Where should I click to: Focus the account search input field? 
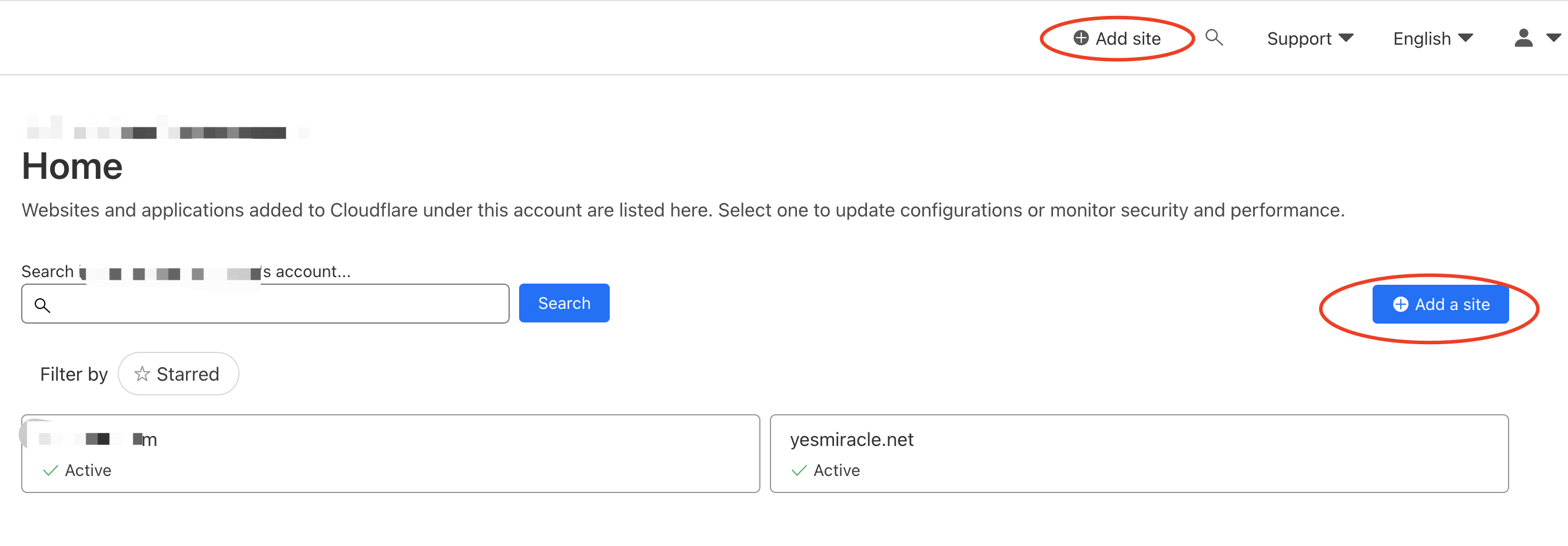point(274,304)
